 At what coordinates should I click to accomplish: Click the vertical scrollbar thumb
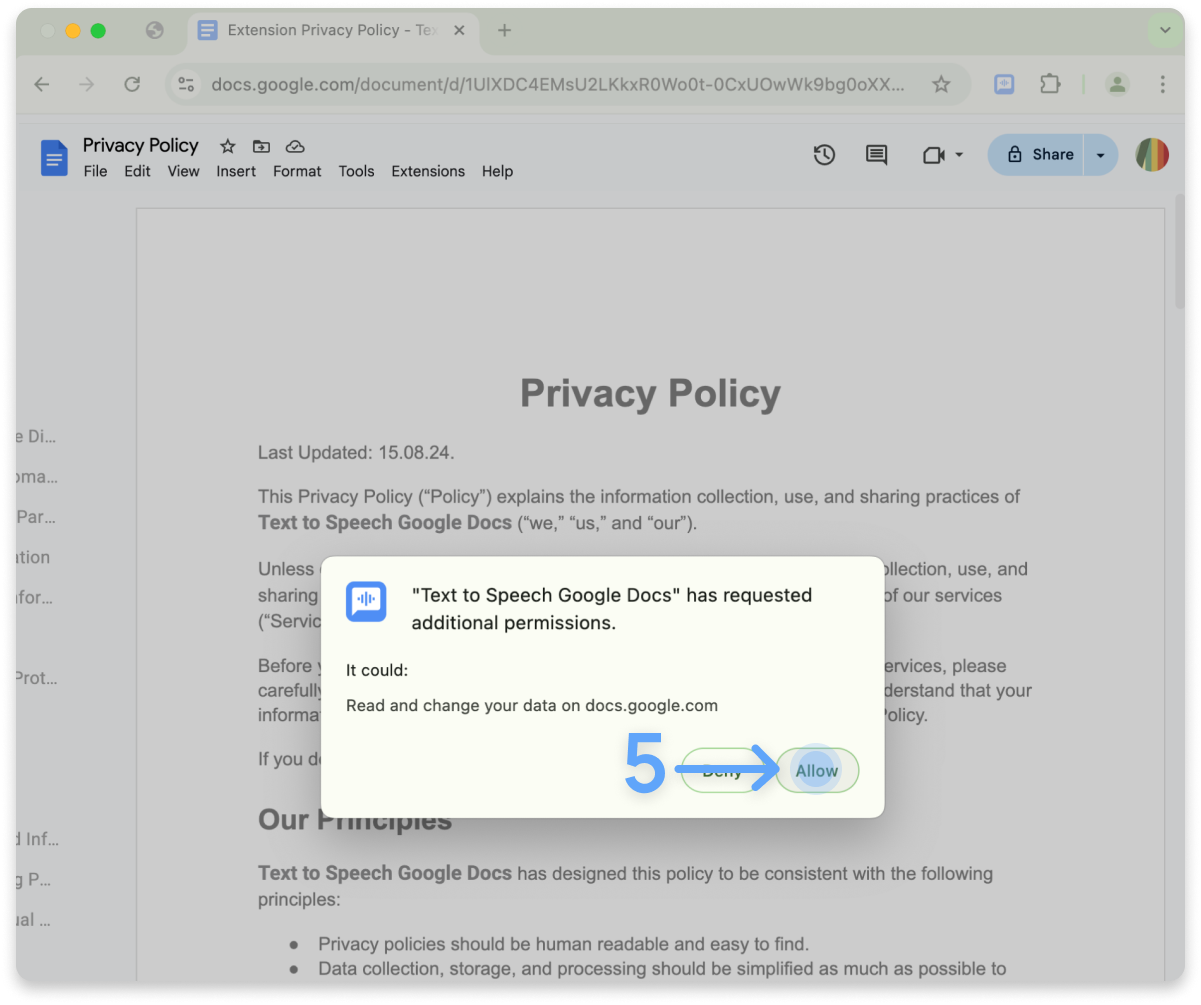point(1180,252)
